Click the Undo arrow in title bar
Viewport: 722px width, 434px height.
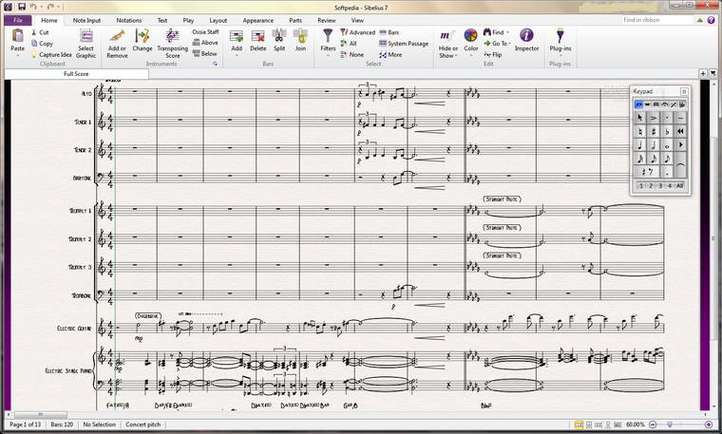pyautogui.click(x=33, y=7)
